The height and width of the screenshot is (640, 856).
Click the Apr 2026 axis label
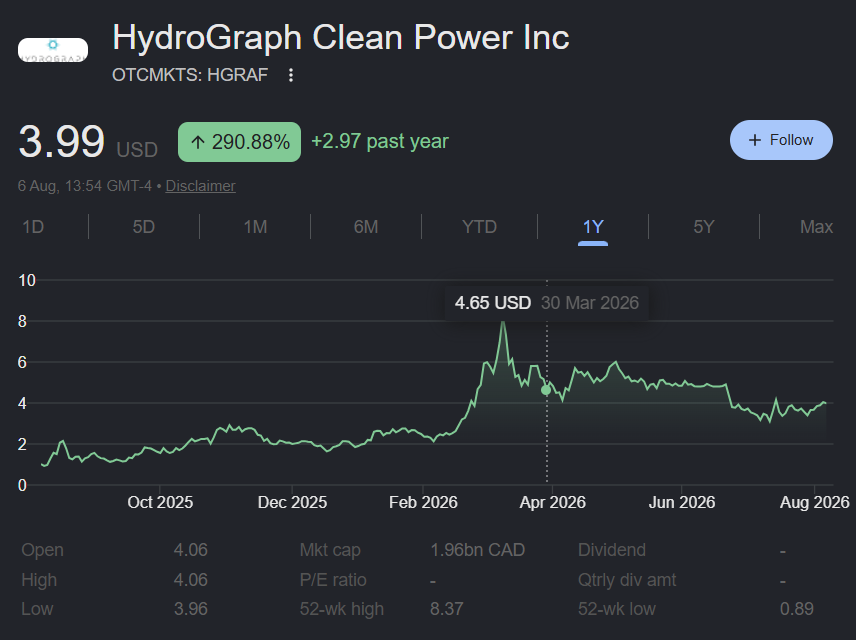coord(552,502)
